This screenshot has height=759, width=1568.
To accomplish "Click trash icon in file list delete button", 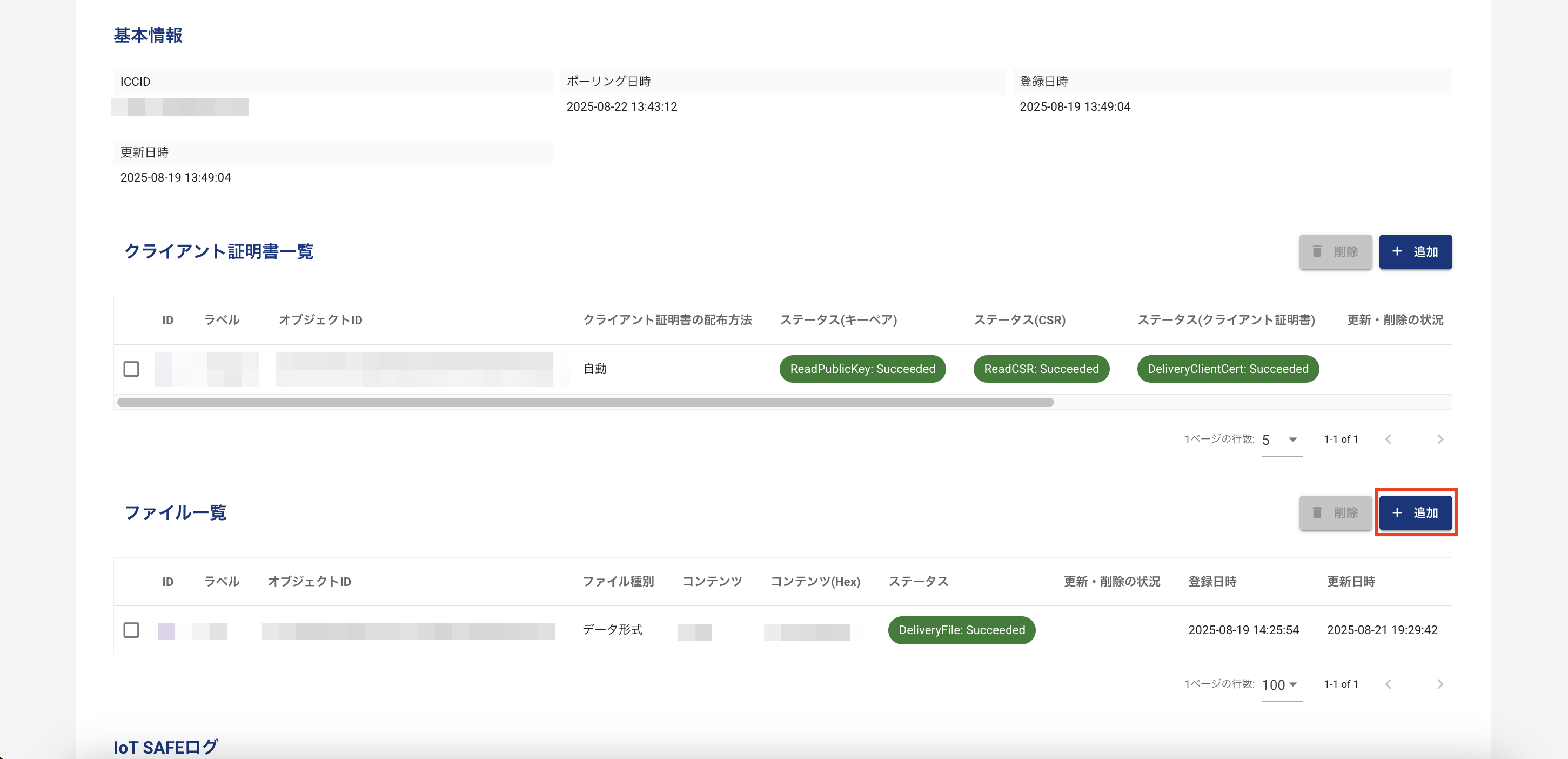I will [x=1317, y=513].
